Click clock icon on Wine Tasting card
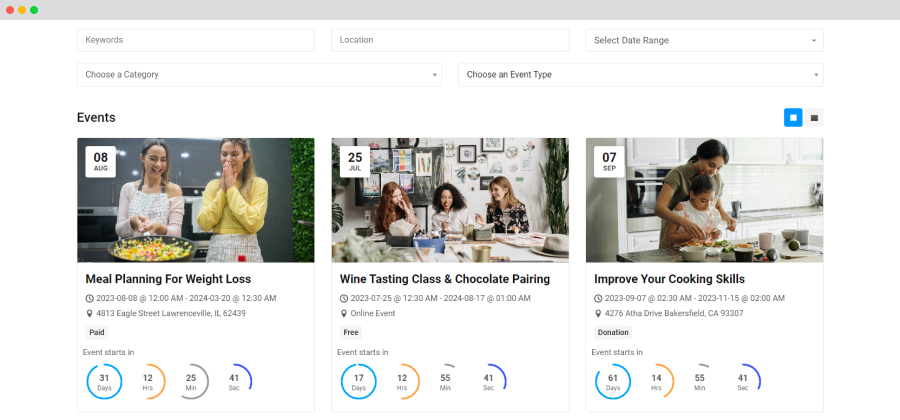 click(x=344, y=298)
